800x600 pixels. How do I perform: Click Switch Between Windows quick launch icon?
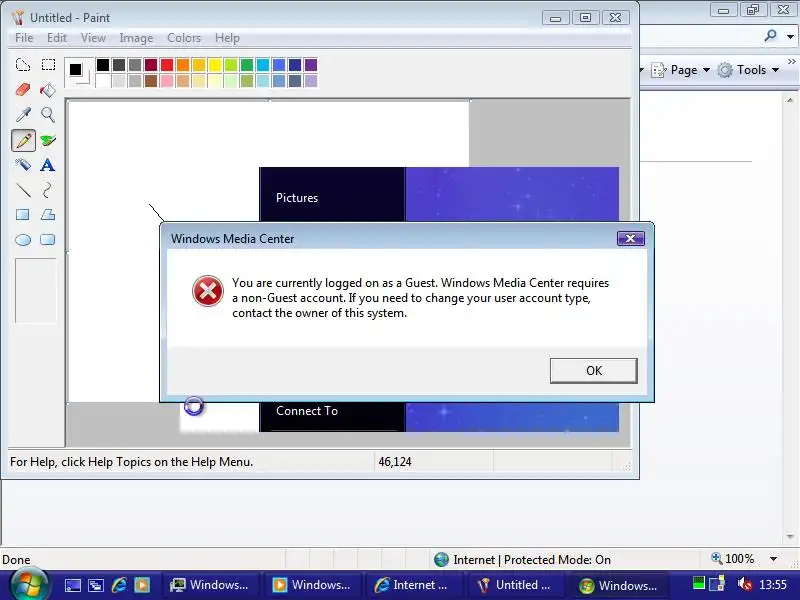click(x=95, y=585)
